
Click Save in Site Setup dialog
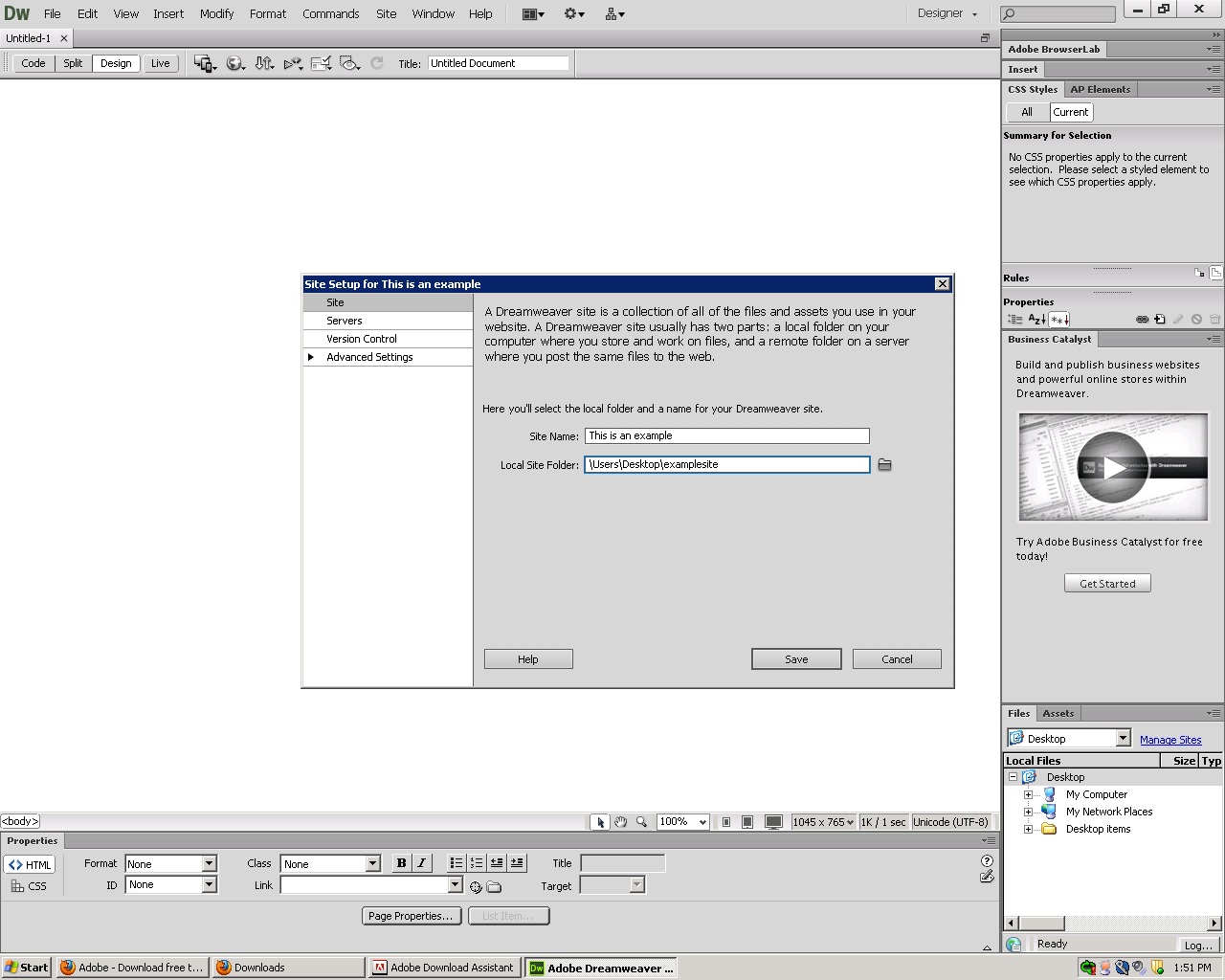[x=796, y=659]
